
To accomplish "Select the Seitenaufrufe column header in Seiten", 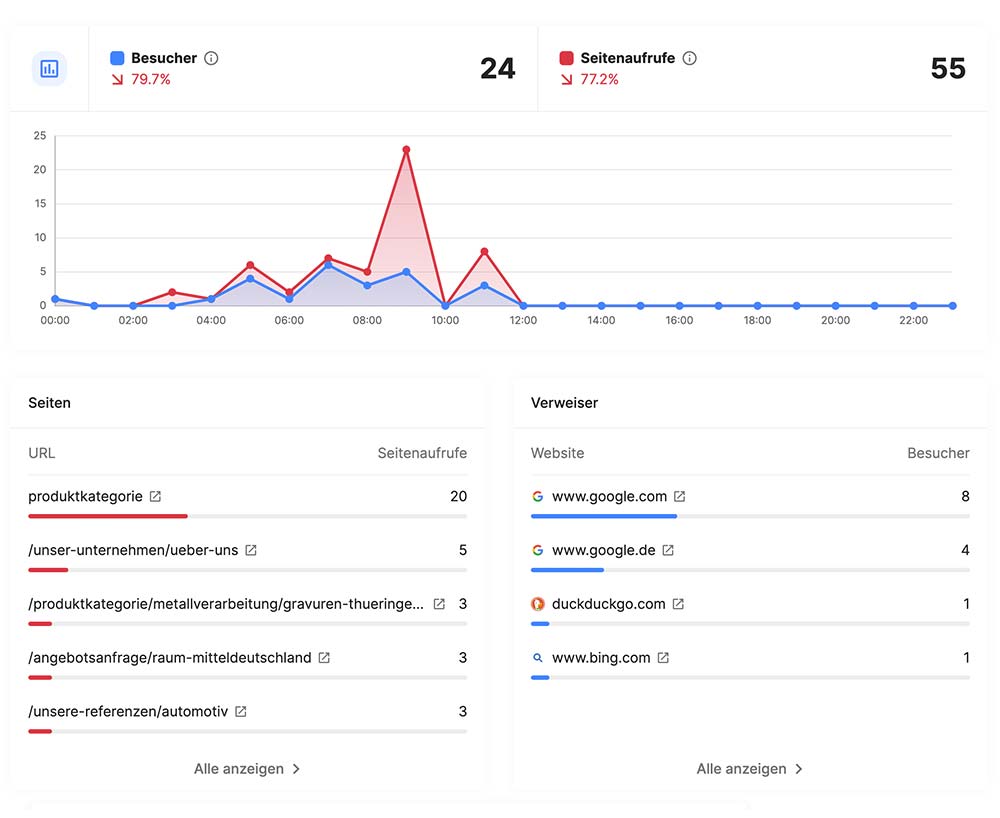I will (x=422, y=453).
